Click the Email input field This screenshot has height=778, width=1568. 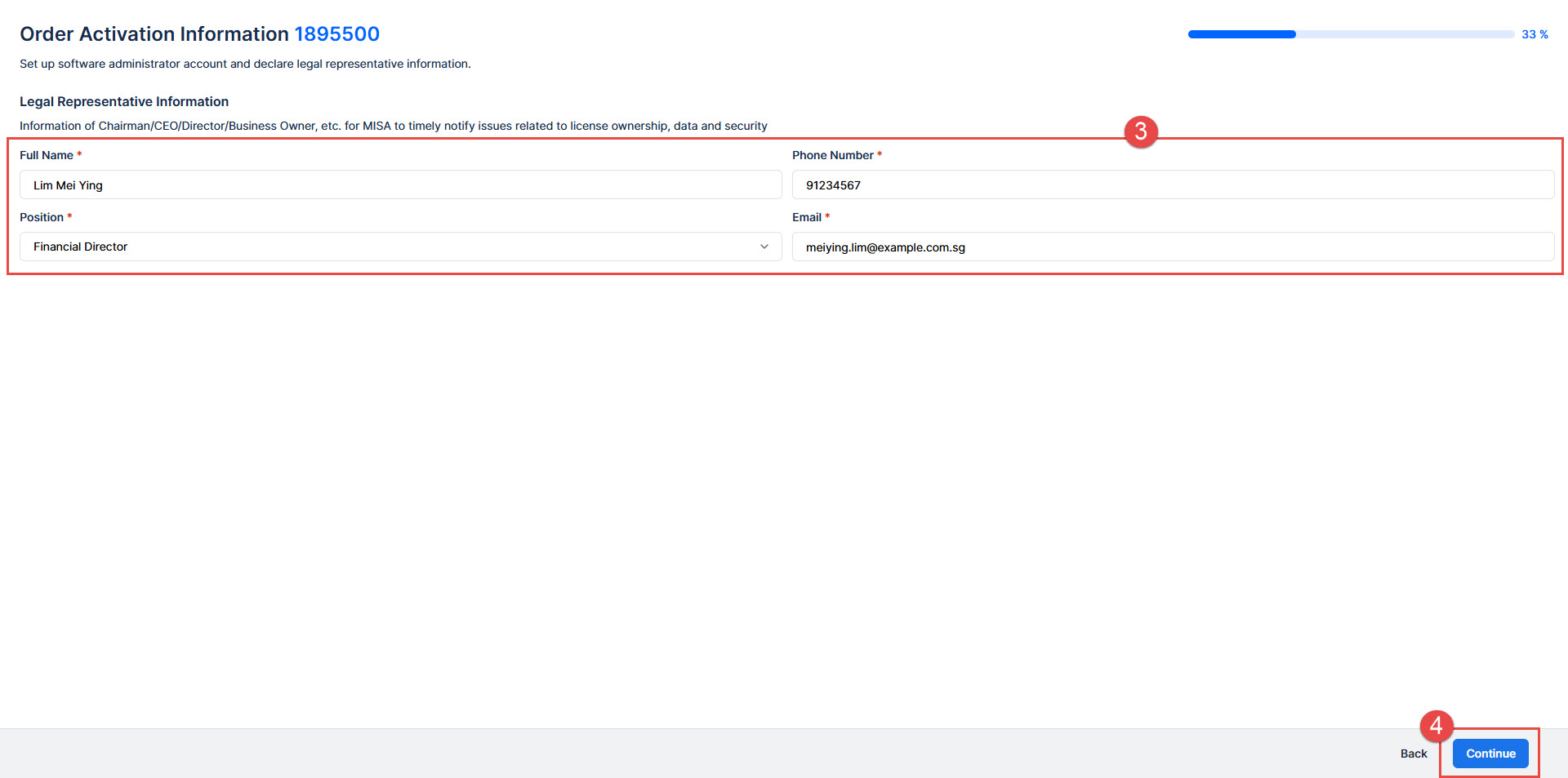1173,247
